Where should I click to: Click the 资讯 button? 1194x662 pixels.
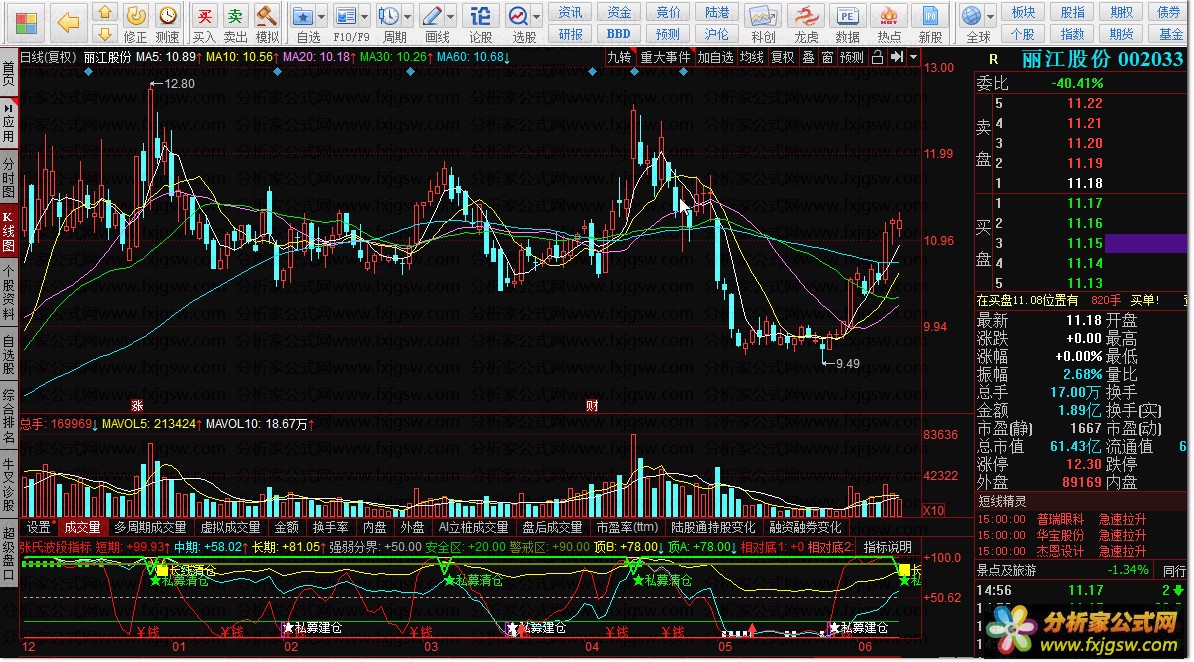(570, 12)
